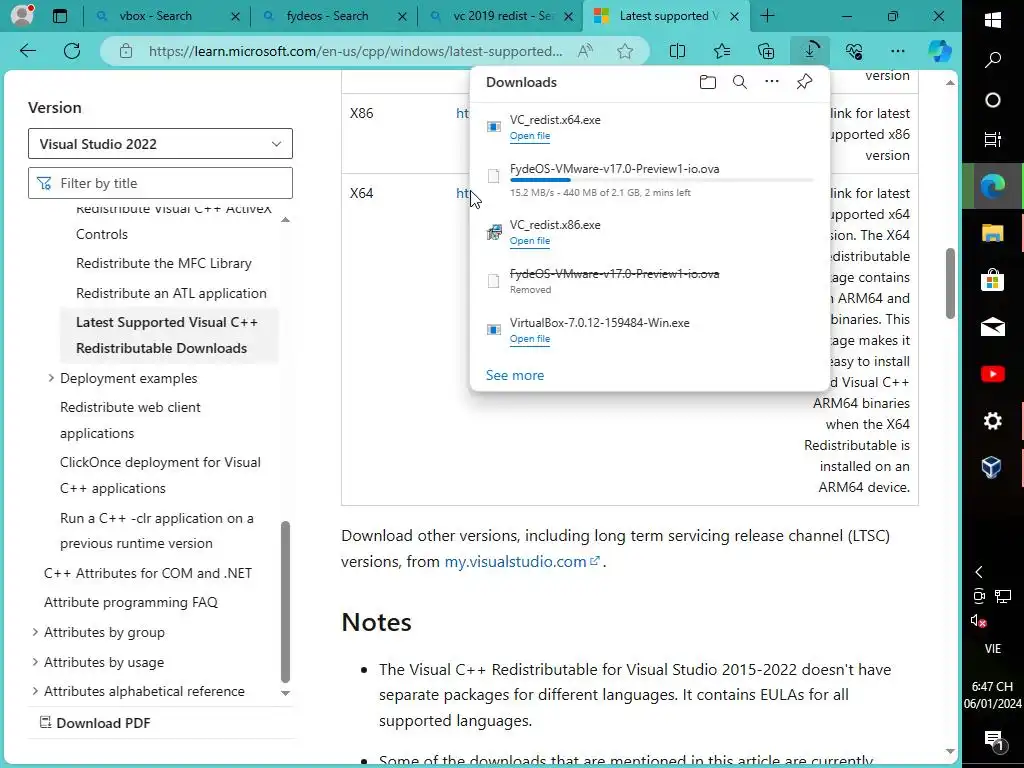Open Windows Start button

point(993,20)
